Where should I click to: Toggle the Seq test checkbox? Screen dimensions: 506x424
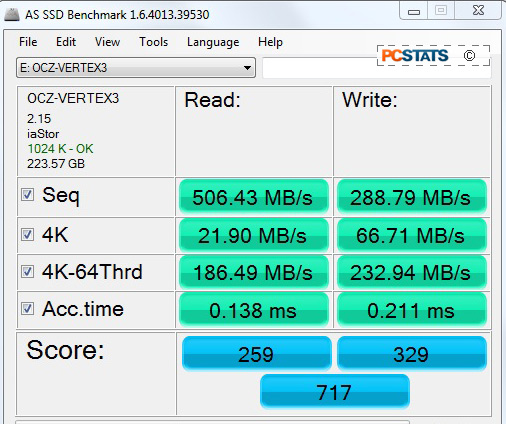tap(27, 195)
